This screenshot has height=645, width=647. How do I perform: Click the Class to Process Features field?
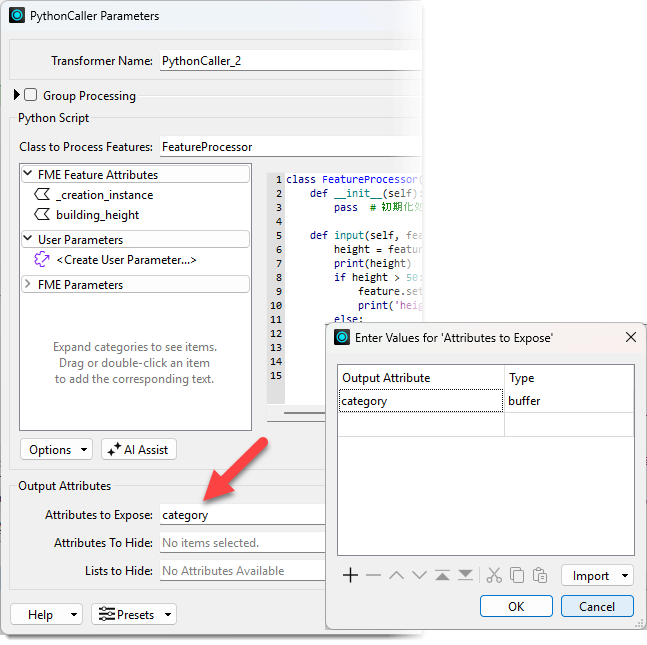tap(291, 146)
